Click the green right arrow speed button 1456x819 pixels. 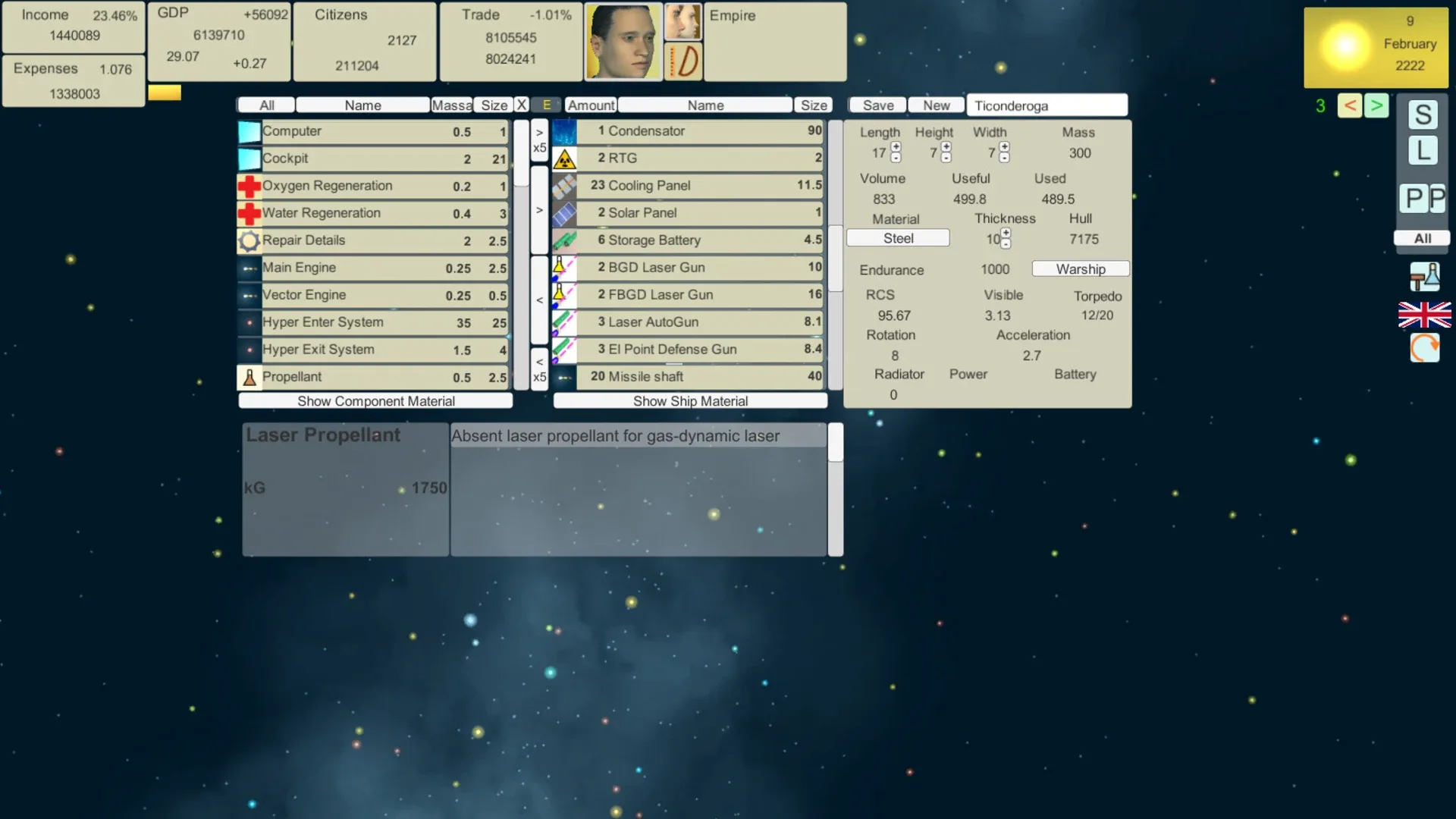coord(1376,105)
